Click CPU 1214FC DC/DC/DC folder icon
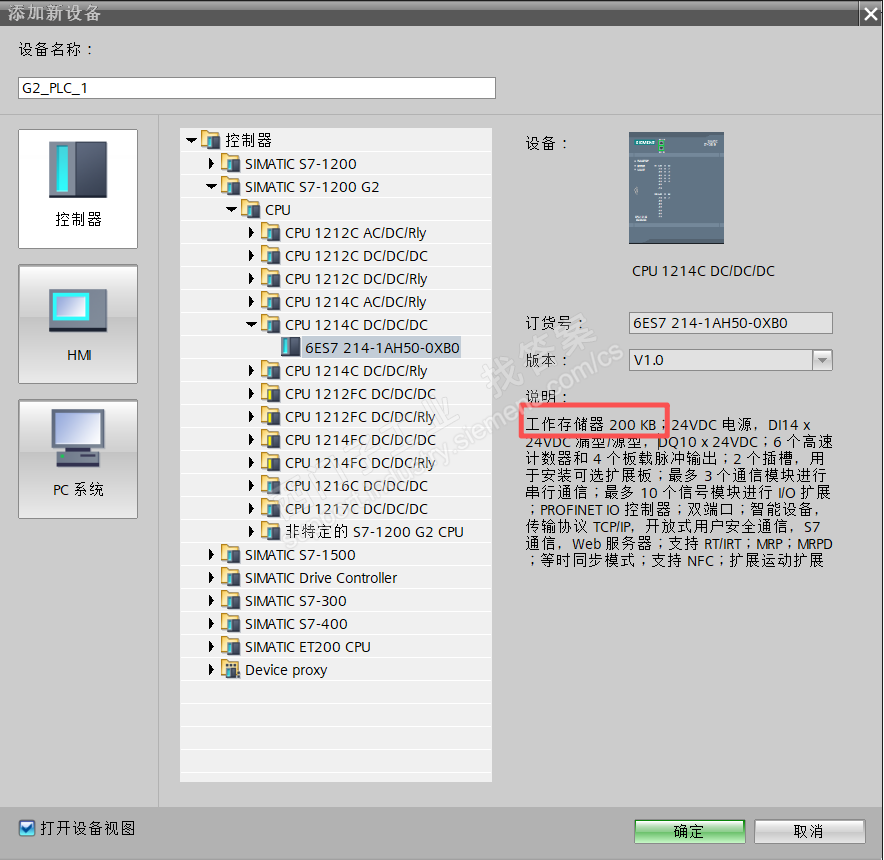 click(271, 439)
